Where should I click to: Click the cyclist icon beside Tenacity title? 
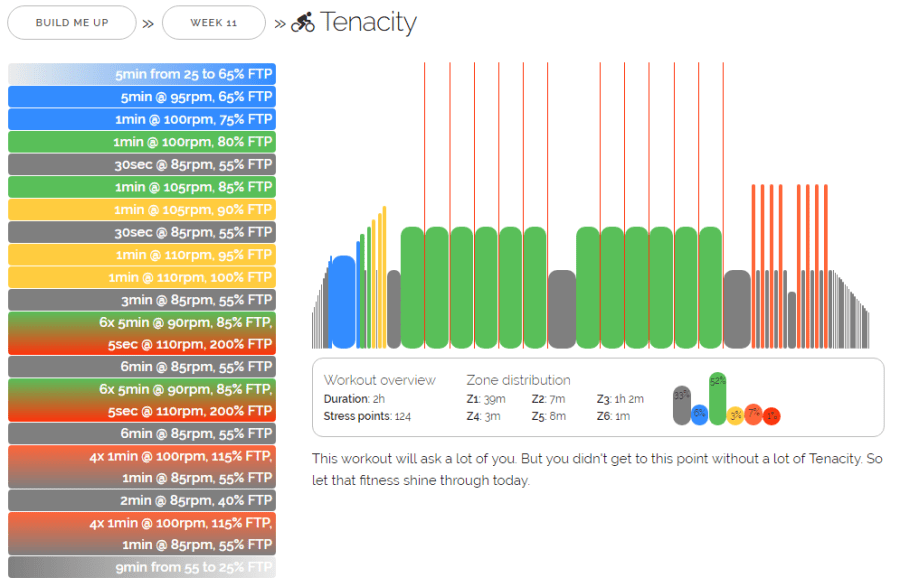click(303, 22)
